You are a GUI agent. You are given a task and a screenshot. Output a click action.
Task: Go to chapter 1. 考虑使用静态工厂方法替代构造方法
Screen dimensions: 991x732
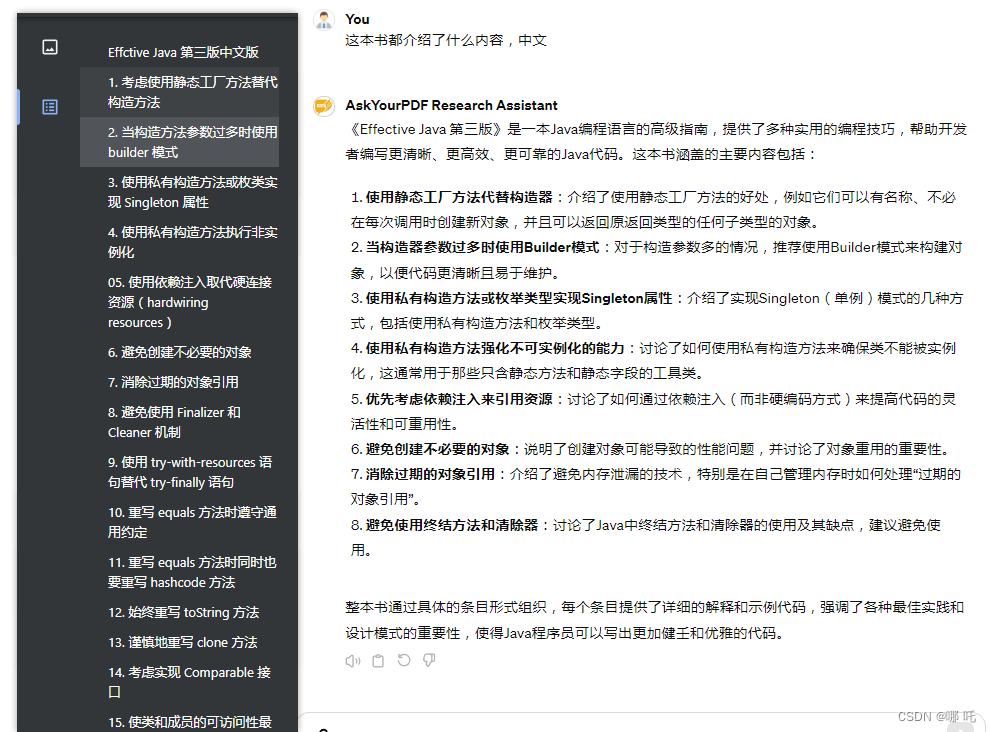pos(179,92)
